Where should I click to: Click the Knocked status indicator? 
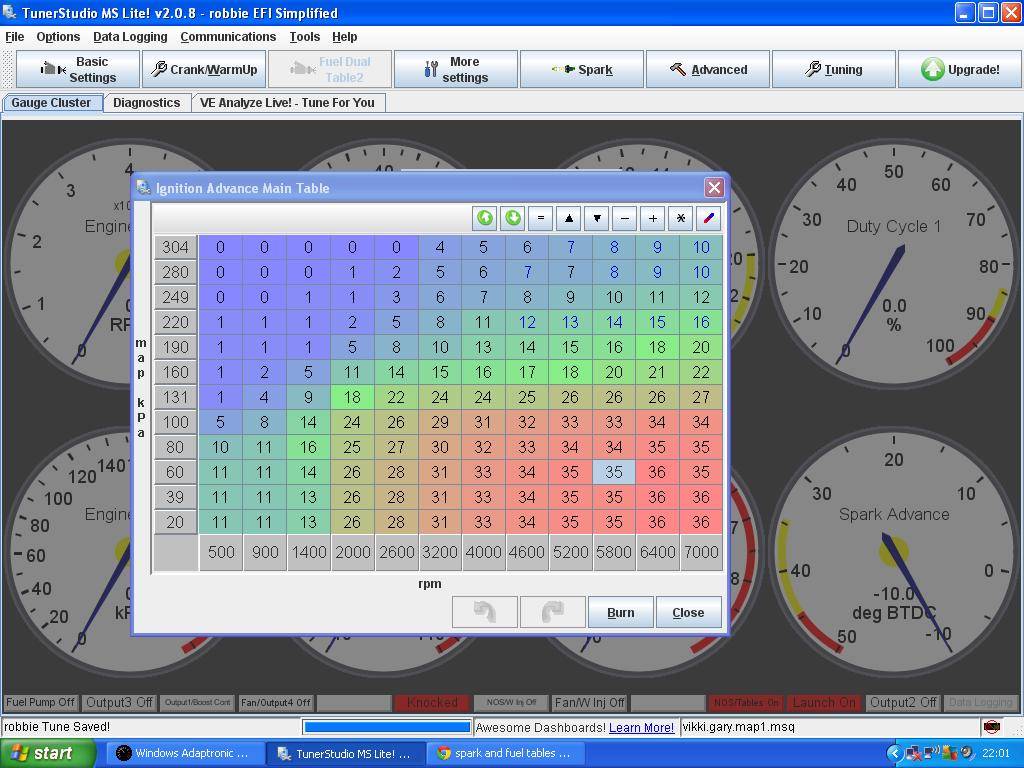pyautogui.click(x=432, y=702)
